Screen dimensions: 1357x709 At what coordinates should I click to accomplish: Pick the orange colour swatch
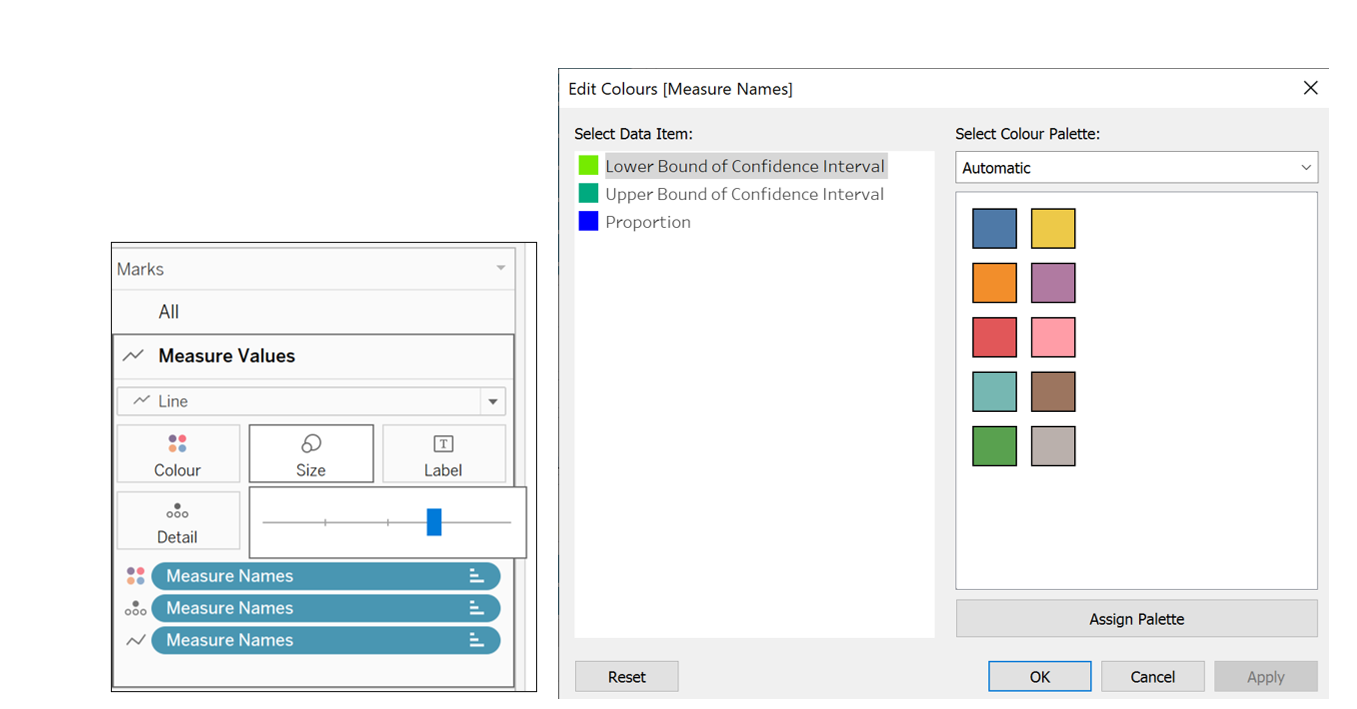point(994,283)
